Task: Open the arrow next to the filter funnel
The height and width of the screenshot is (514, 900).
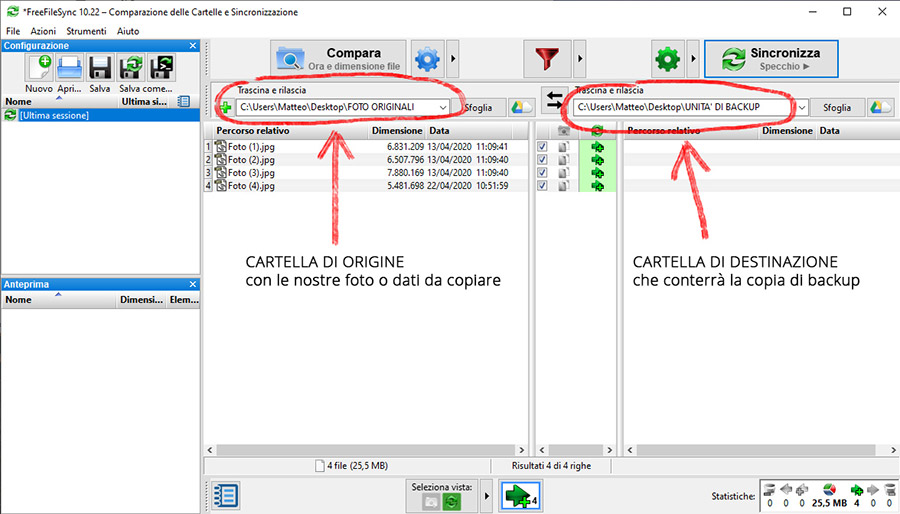Action: click(x=580, y=59)
